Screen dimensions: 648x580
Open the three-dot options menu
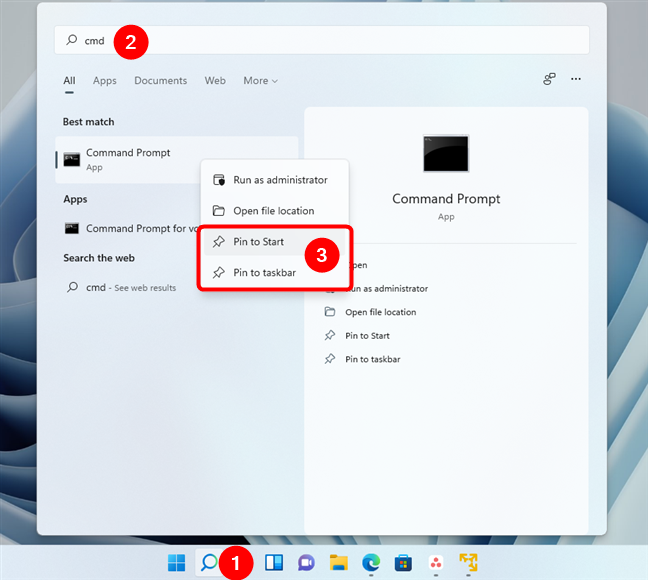576,79
